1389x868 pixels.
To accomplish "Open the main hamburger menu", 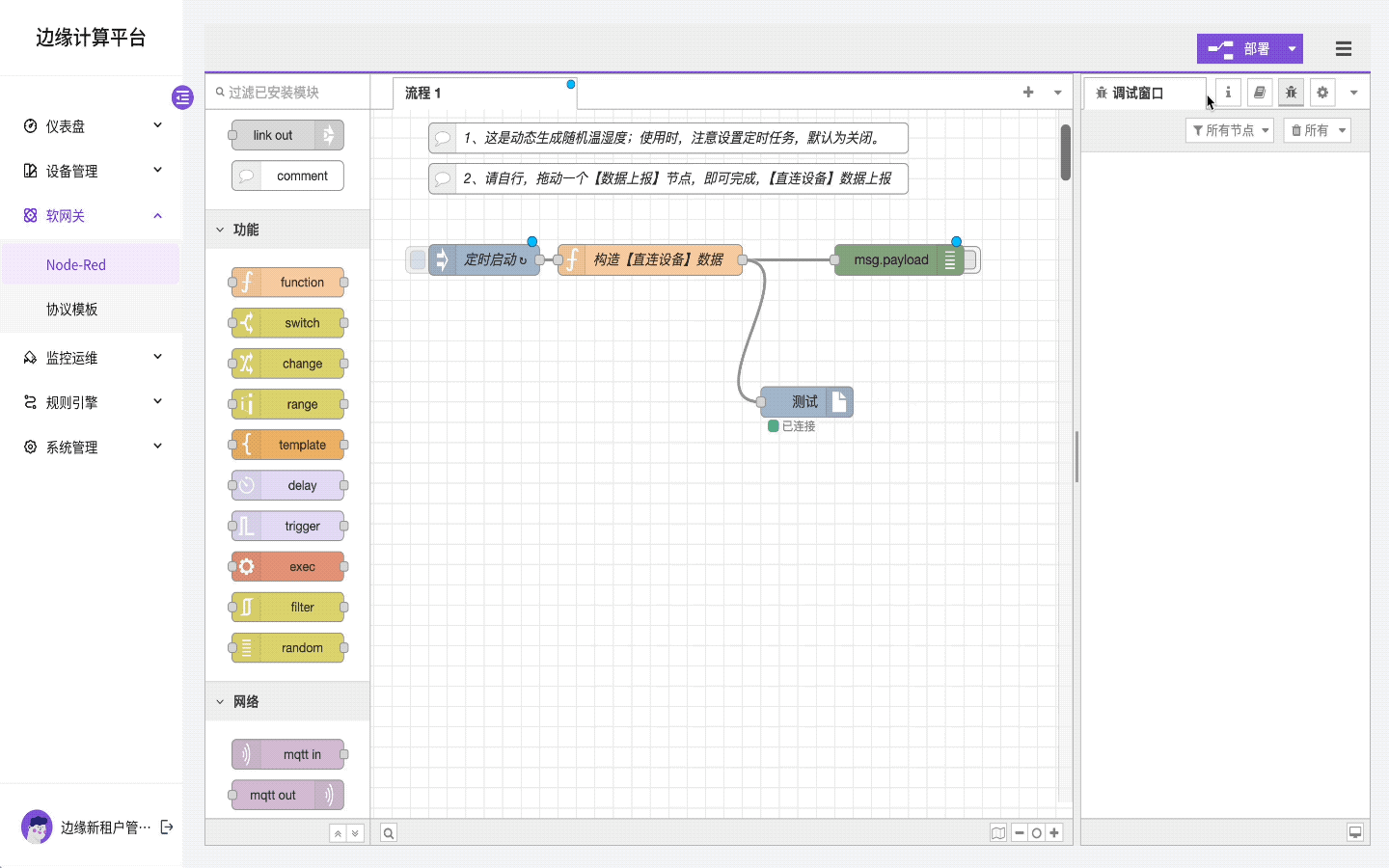I will point(1344,48).
